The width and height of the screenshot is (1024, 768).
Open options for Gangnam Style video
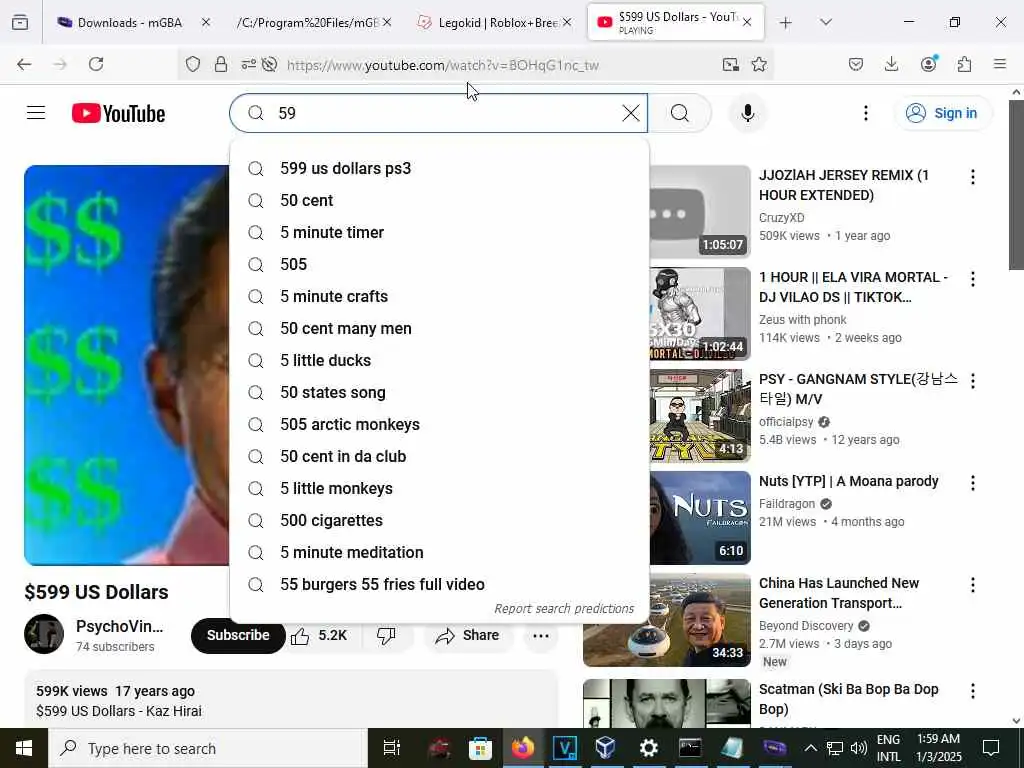(972, 381)
